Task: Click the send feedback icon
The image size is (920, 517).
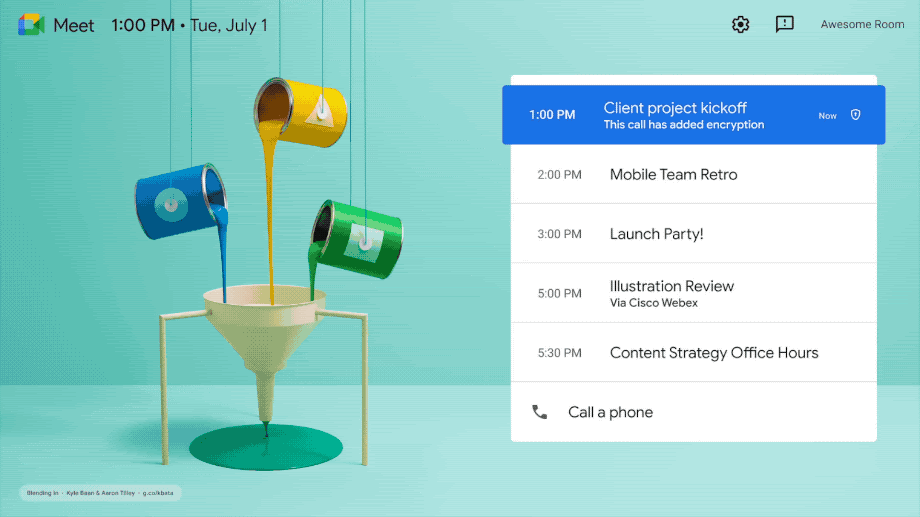Action: pos(784,24)
